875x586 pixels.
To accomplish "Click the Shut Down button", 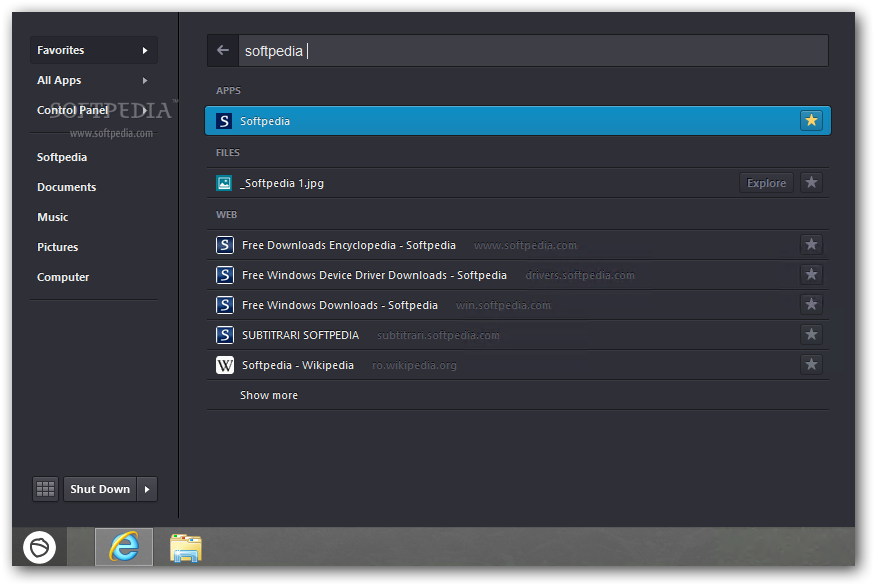I will click(100, 489).
